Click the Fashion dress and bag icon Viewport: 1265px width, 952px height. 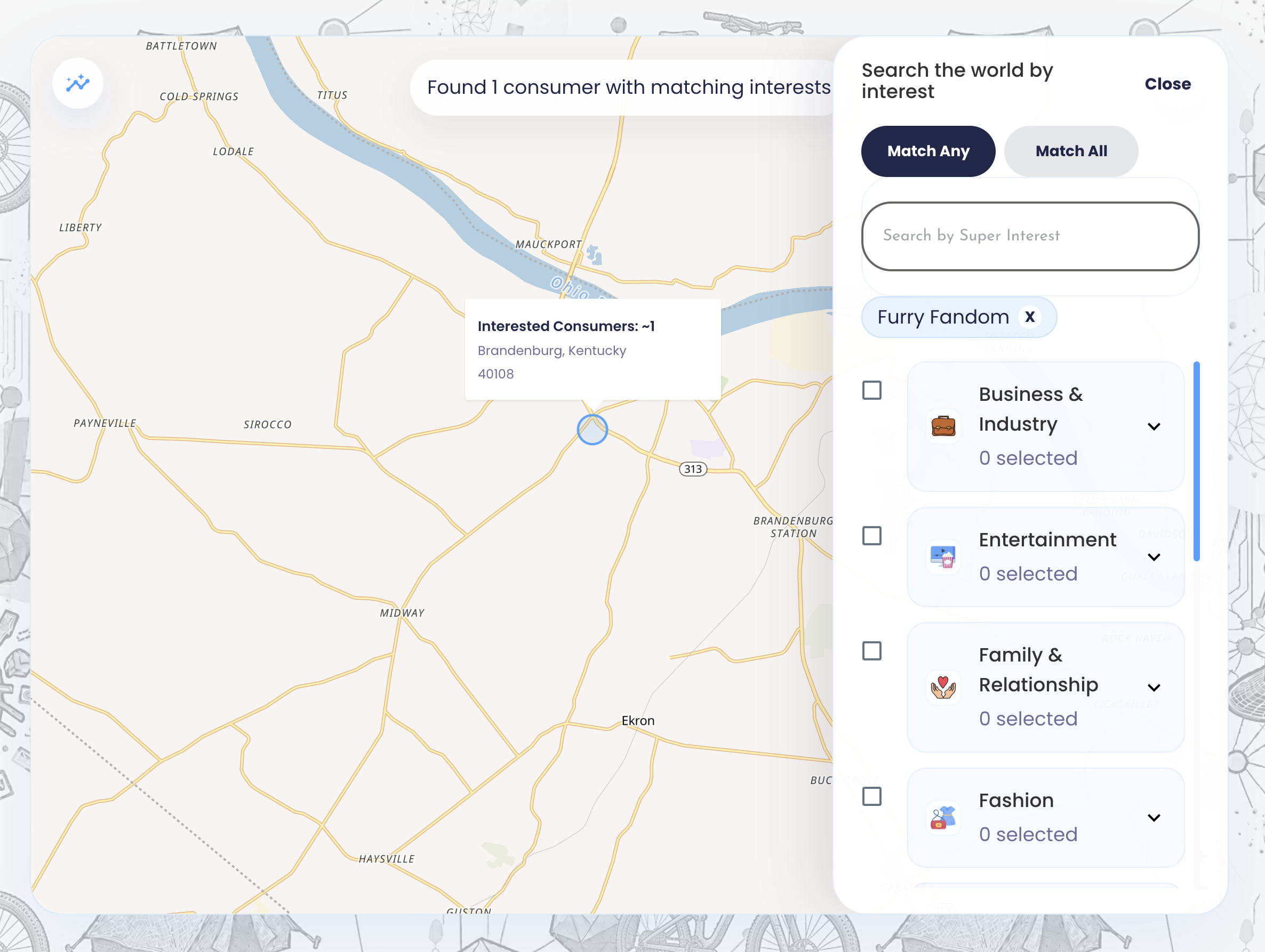[943, 818]
